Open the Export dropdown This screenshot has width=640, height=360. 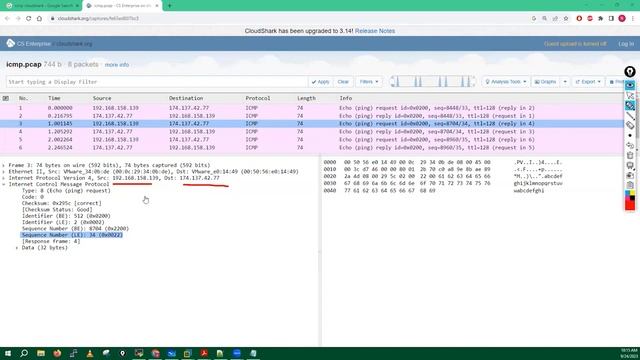pos(588,82)
